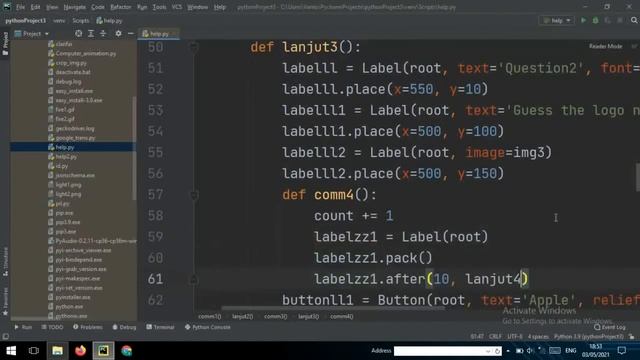640x360 pixels.
Task: Click the Project tree vertical scrollbar
Action: pos(134,148)
